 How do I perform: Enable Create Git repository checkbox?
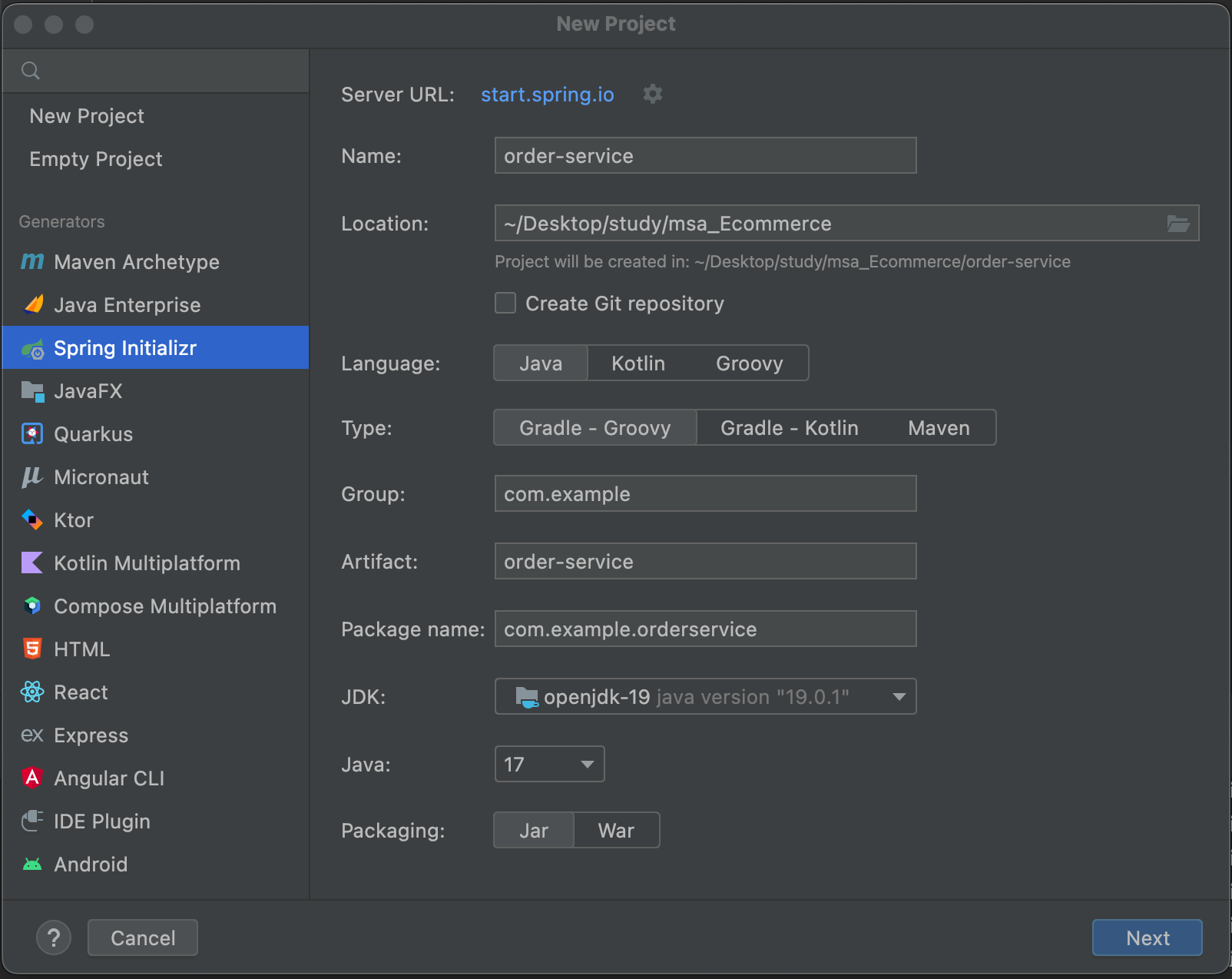click(505, 304)
